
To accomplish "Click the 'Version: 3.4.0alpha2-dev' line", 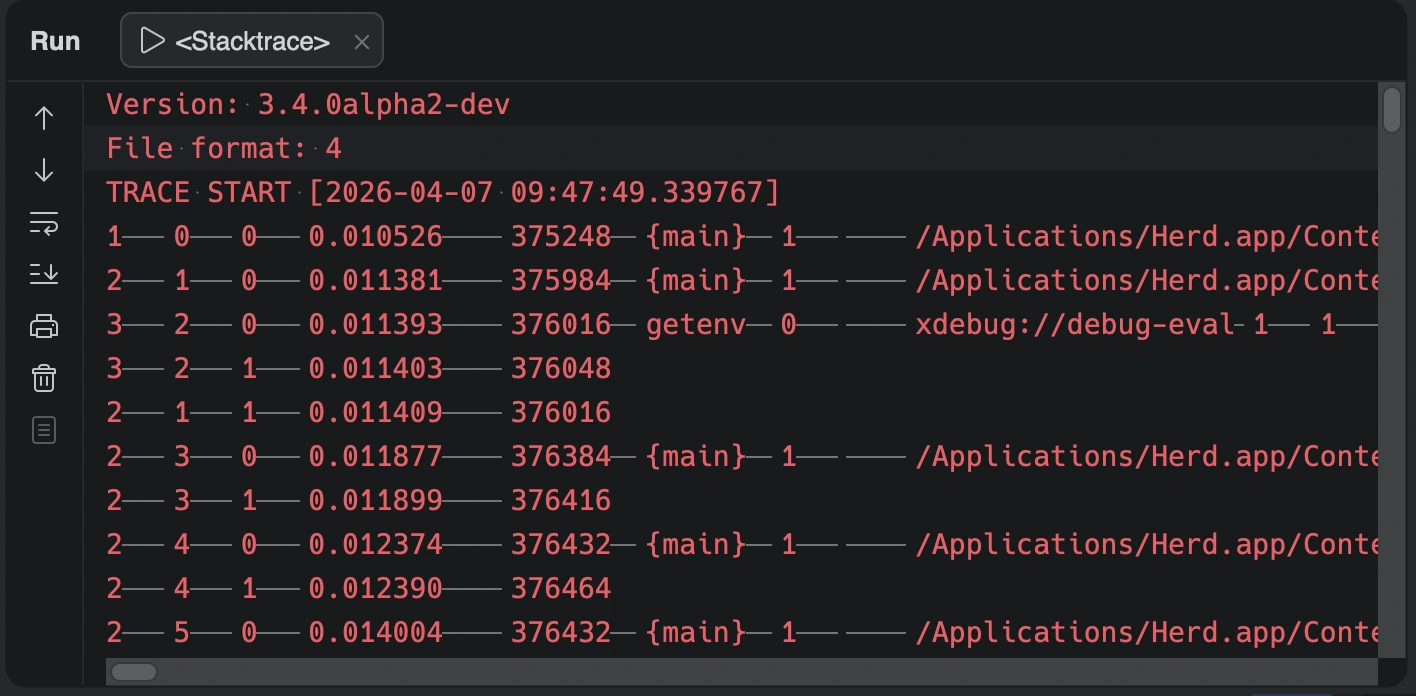I will 308,105.
